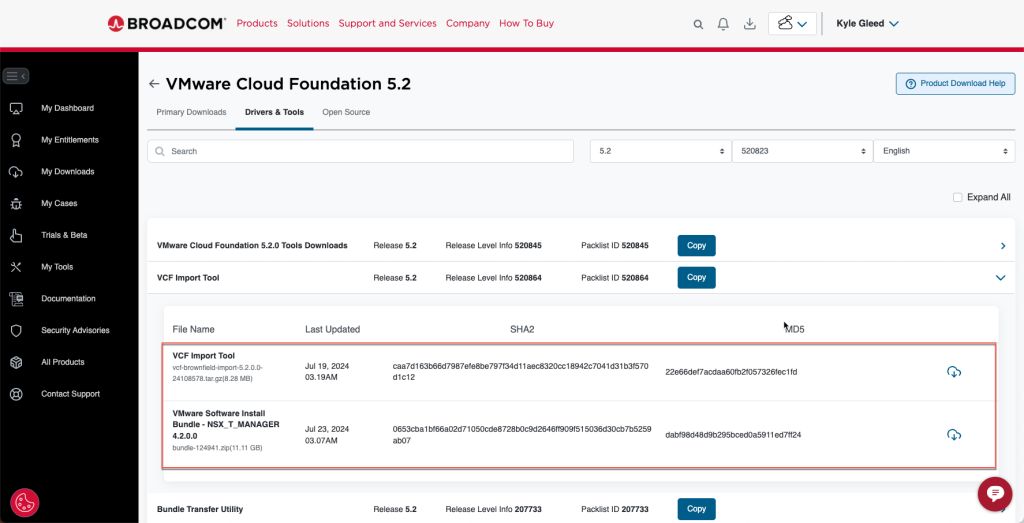Click the Search input field

(x=360, y=151)
